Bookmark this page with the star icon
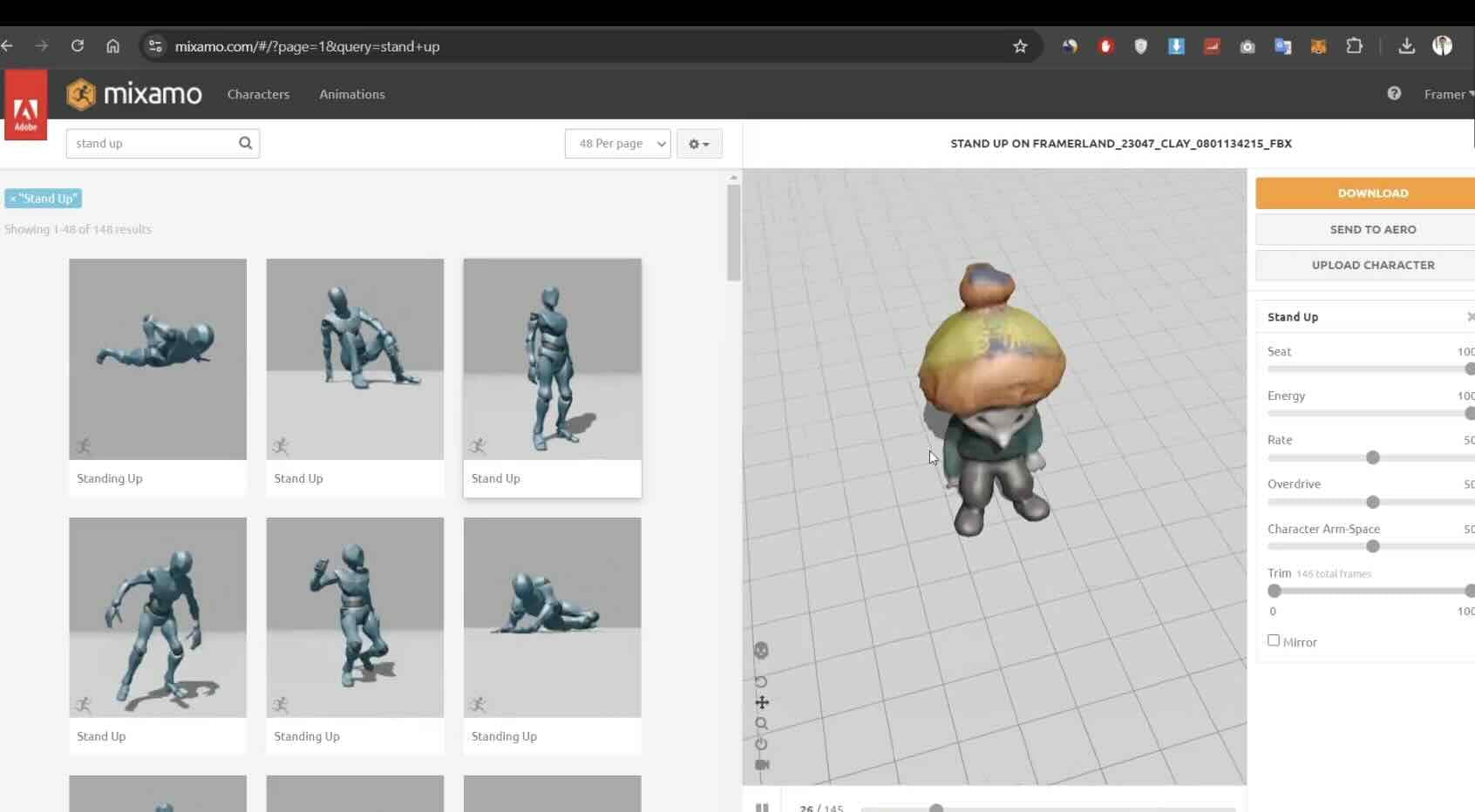Screen dimensions: 1475x812 click(x=1020, y=47)
